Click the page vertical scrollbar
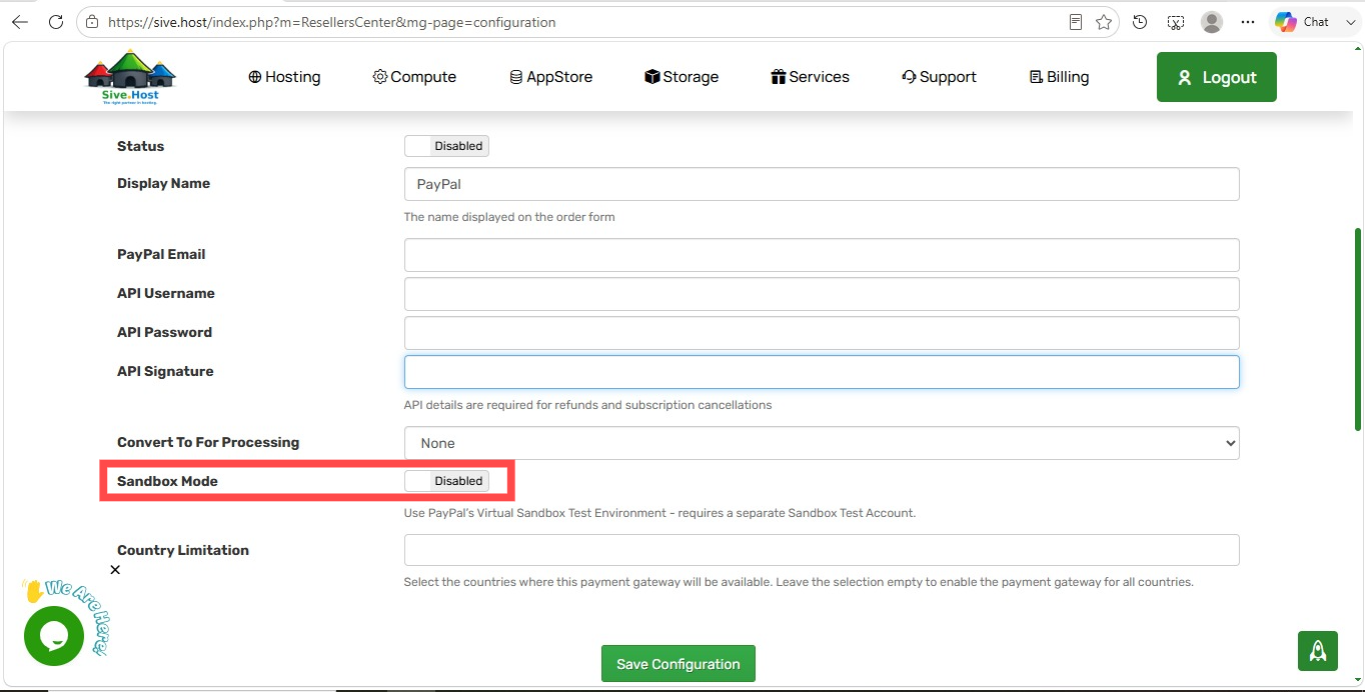 [x=1357, y=330]
